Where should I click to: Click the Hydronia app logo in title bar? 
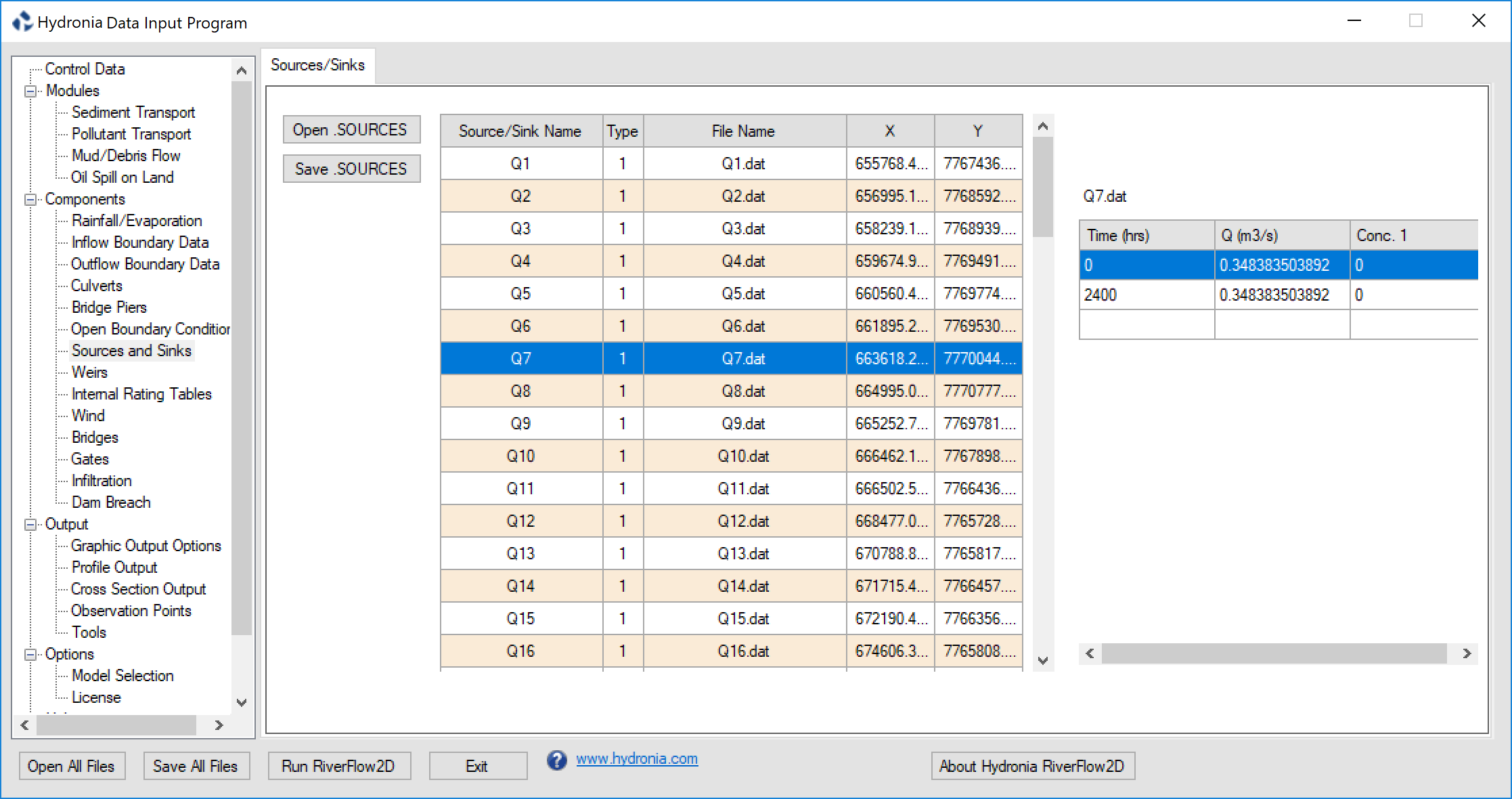pyautogui.click(x=22, y=22)
